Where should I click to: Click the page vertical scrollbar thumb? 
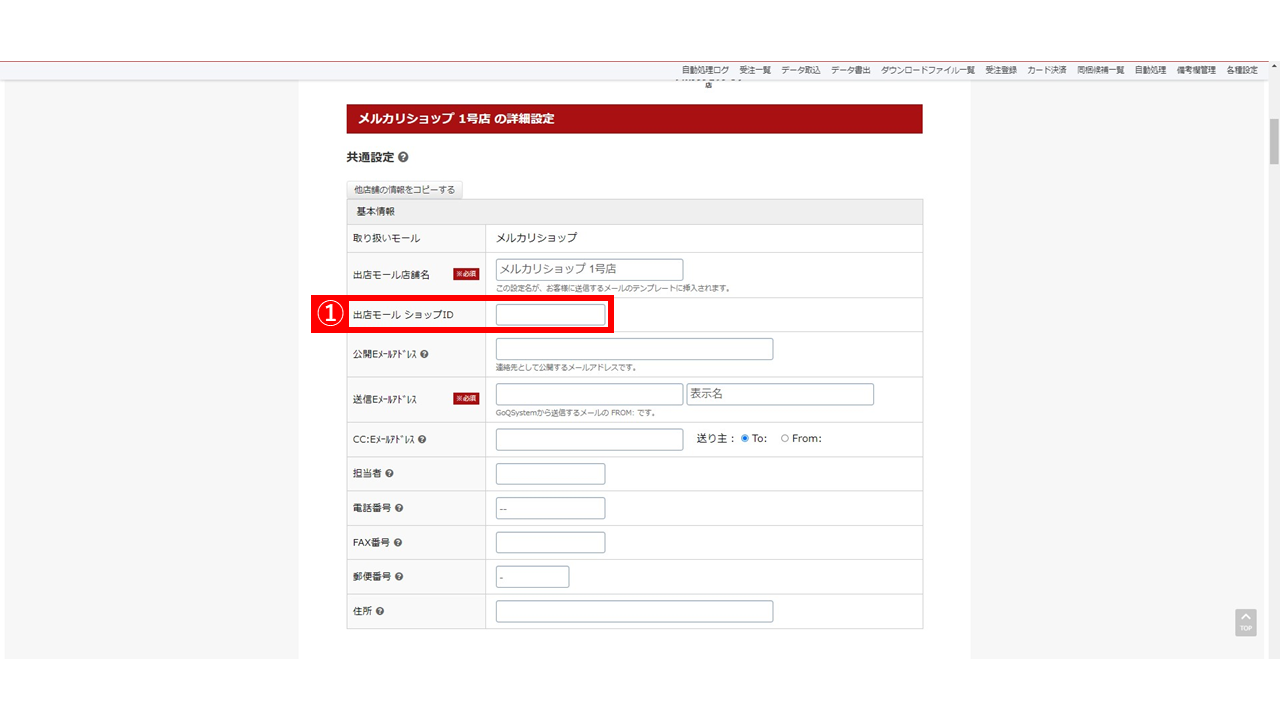(1274, 141)
